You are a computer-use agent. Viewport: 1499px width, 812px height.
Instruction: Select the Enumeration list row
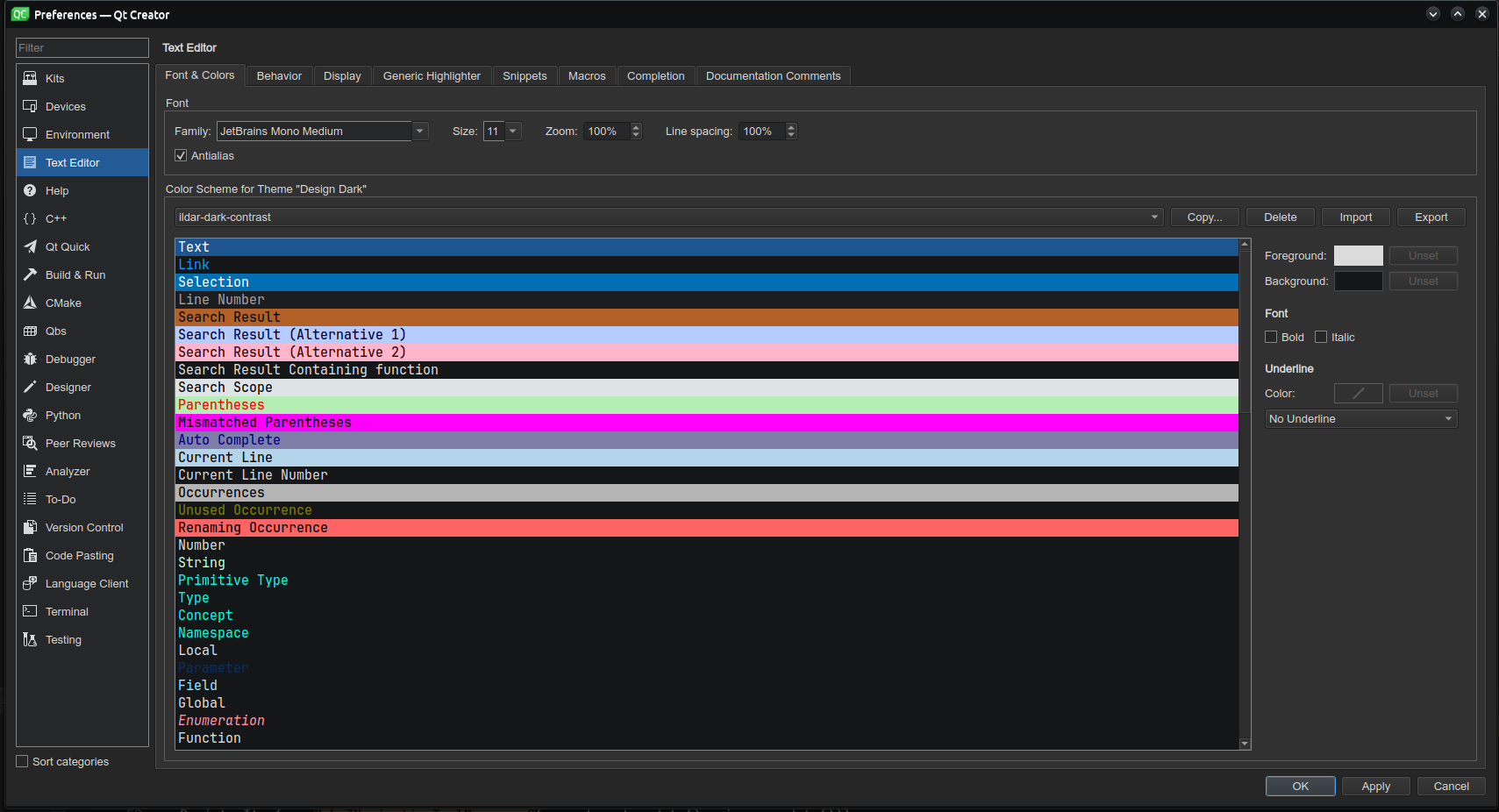click(707, 720)
